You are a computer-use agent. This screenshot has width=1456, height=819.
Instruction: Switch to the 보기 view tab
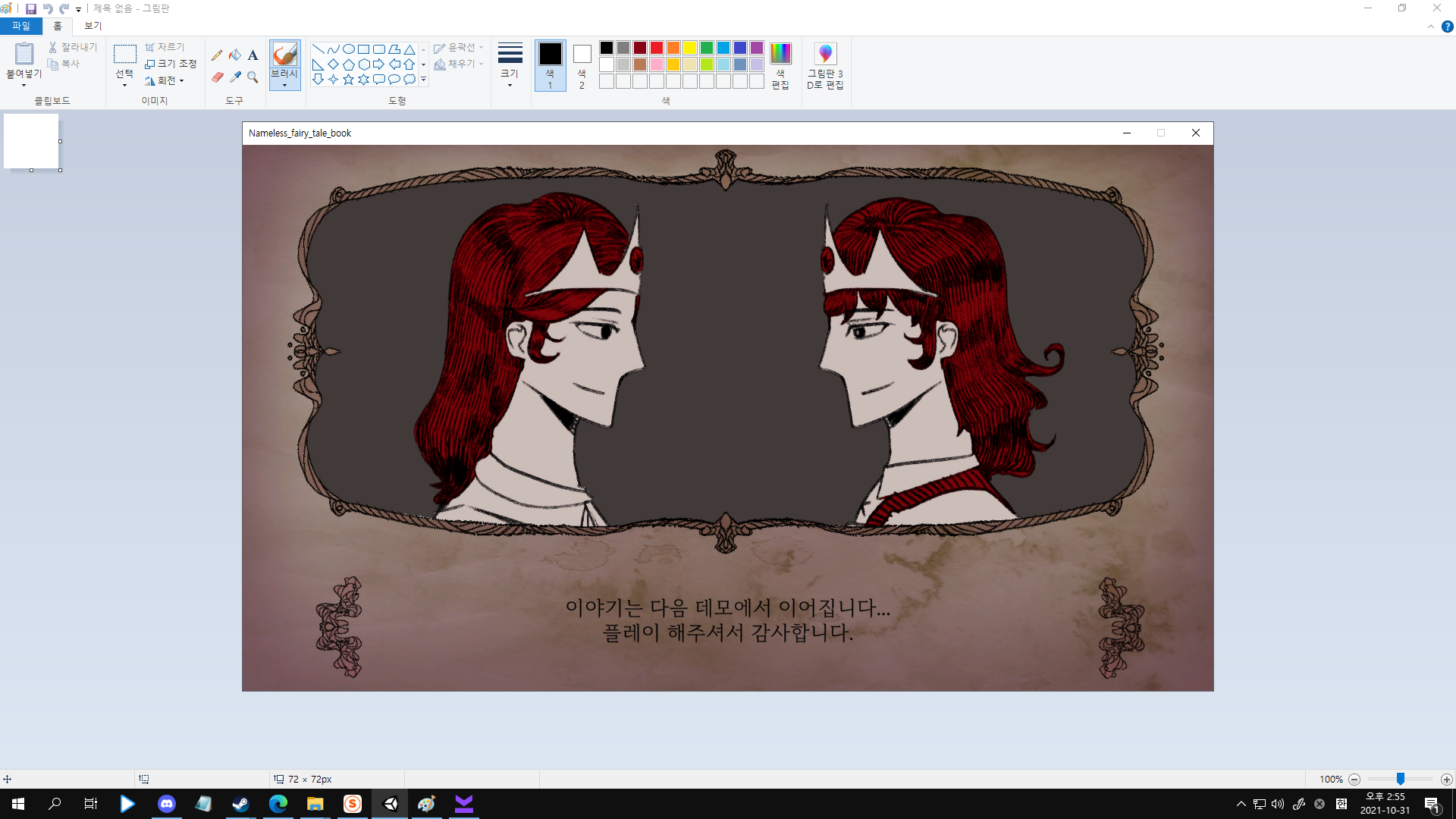93,26
